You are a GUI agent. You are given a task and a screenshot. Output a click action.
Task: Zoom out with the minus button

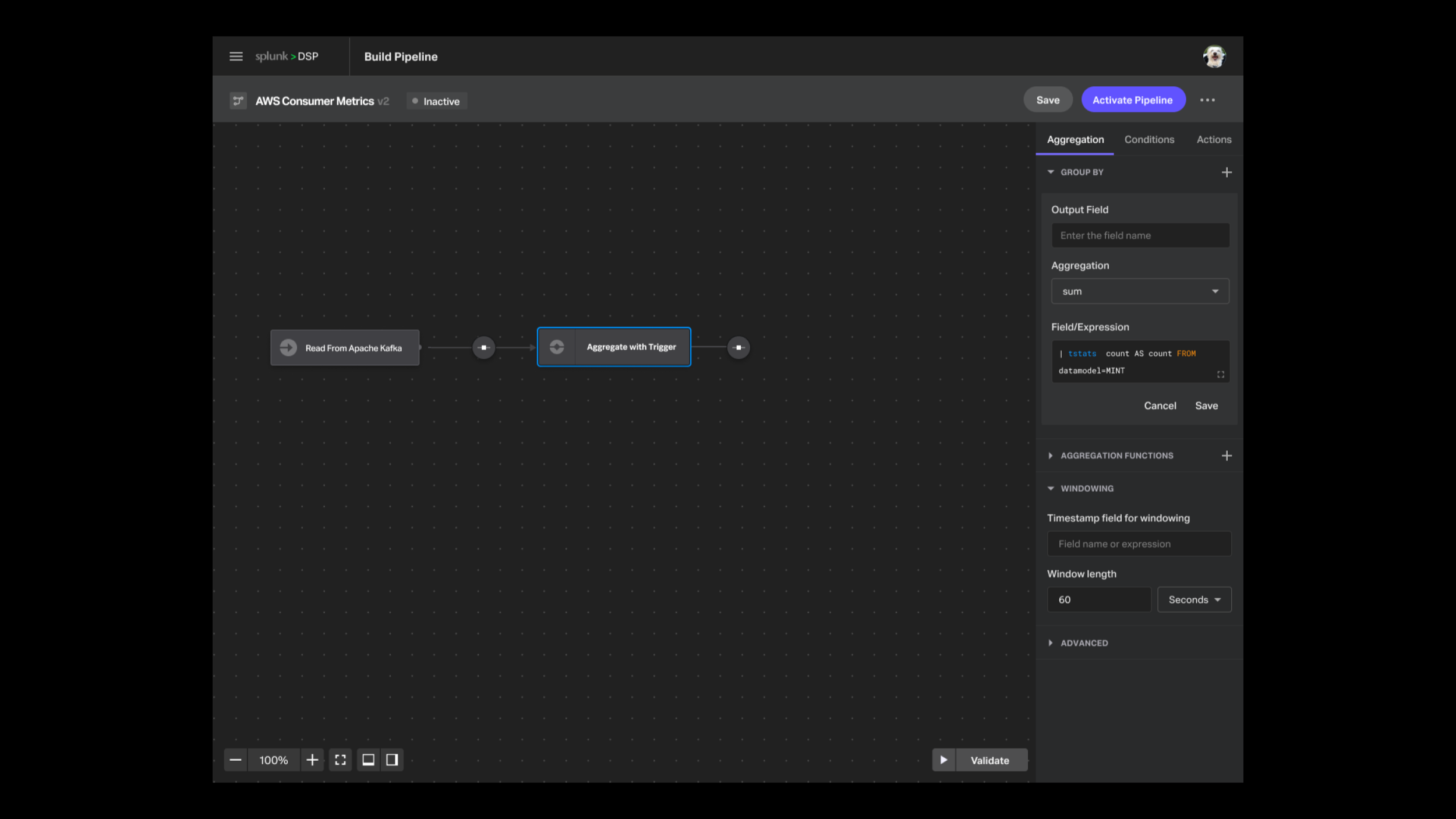(235, 760)
